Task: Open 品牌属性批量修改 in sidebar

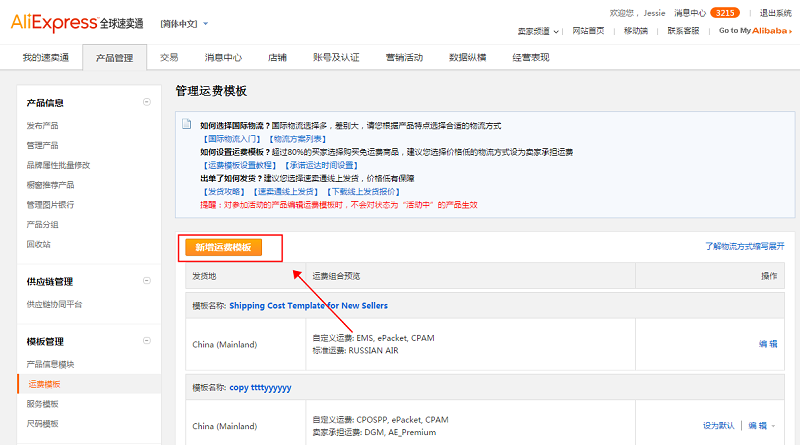Action: pos(58,165)
